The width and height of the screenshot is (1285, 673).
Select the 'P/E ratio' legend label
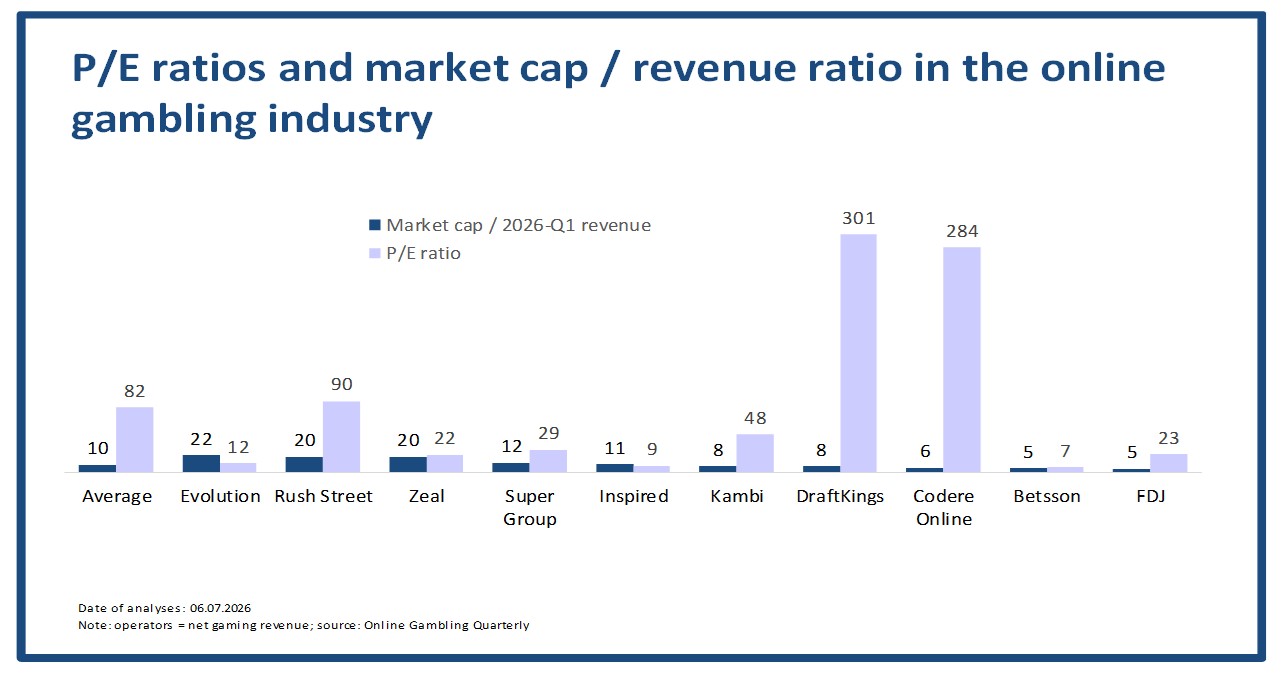click(424, 253)
